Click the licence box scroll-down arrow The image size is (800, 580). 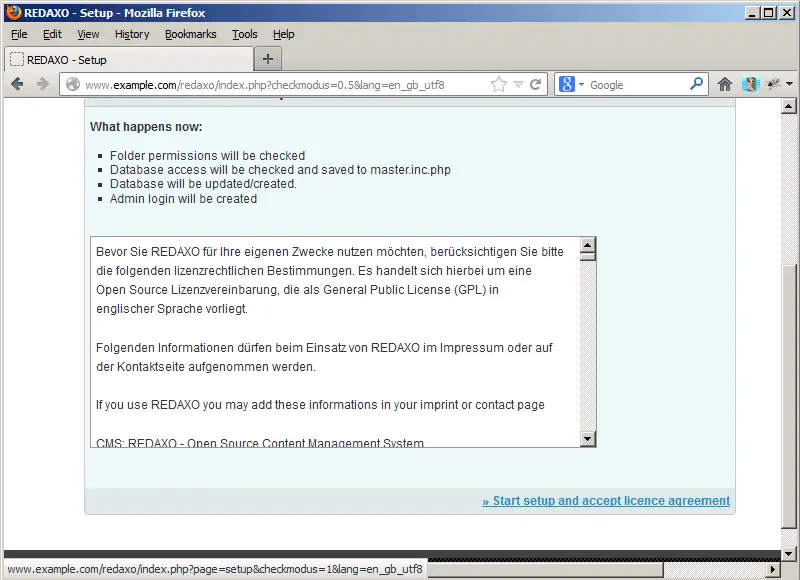(x=588, y=439)
